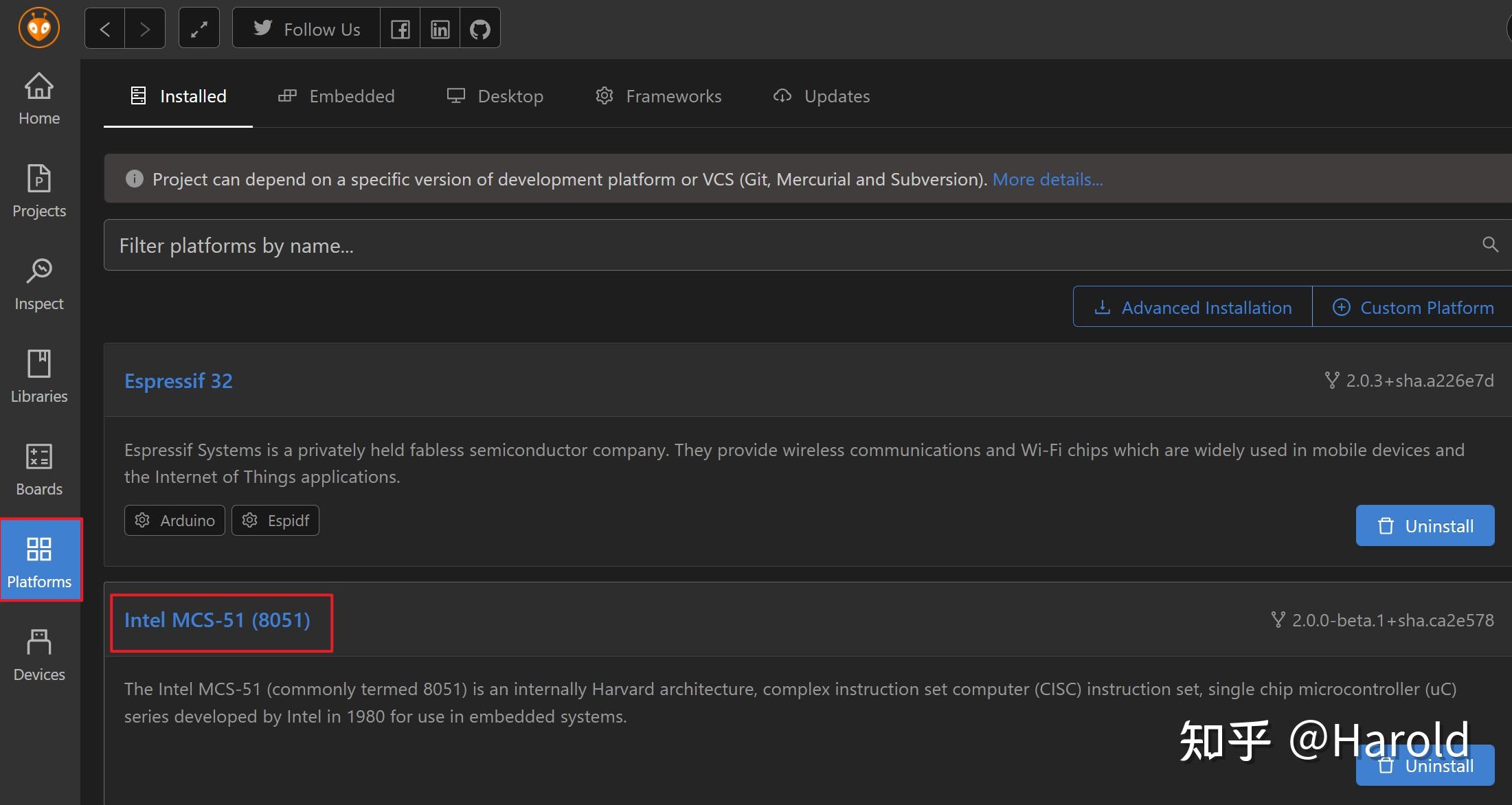Screen dimensions: 1512x805
Task: Open the Intel MCS-51 (8051) platform page
Action: click(x=217, y=620)
